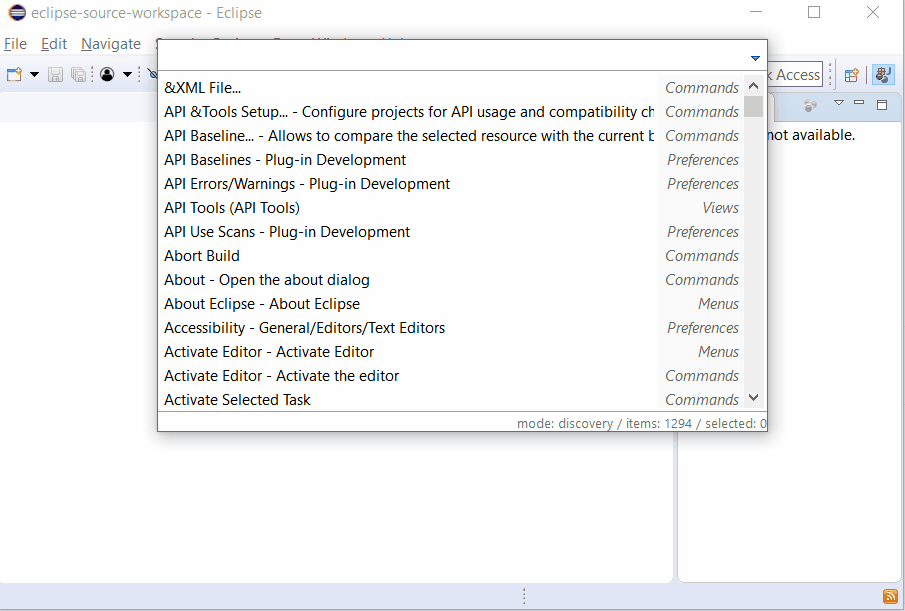The height and width of the screenshot is (611, 905).
Task: Minimize the right side view panel
Action: point(859,103)
